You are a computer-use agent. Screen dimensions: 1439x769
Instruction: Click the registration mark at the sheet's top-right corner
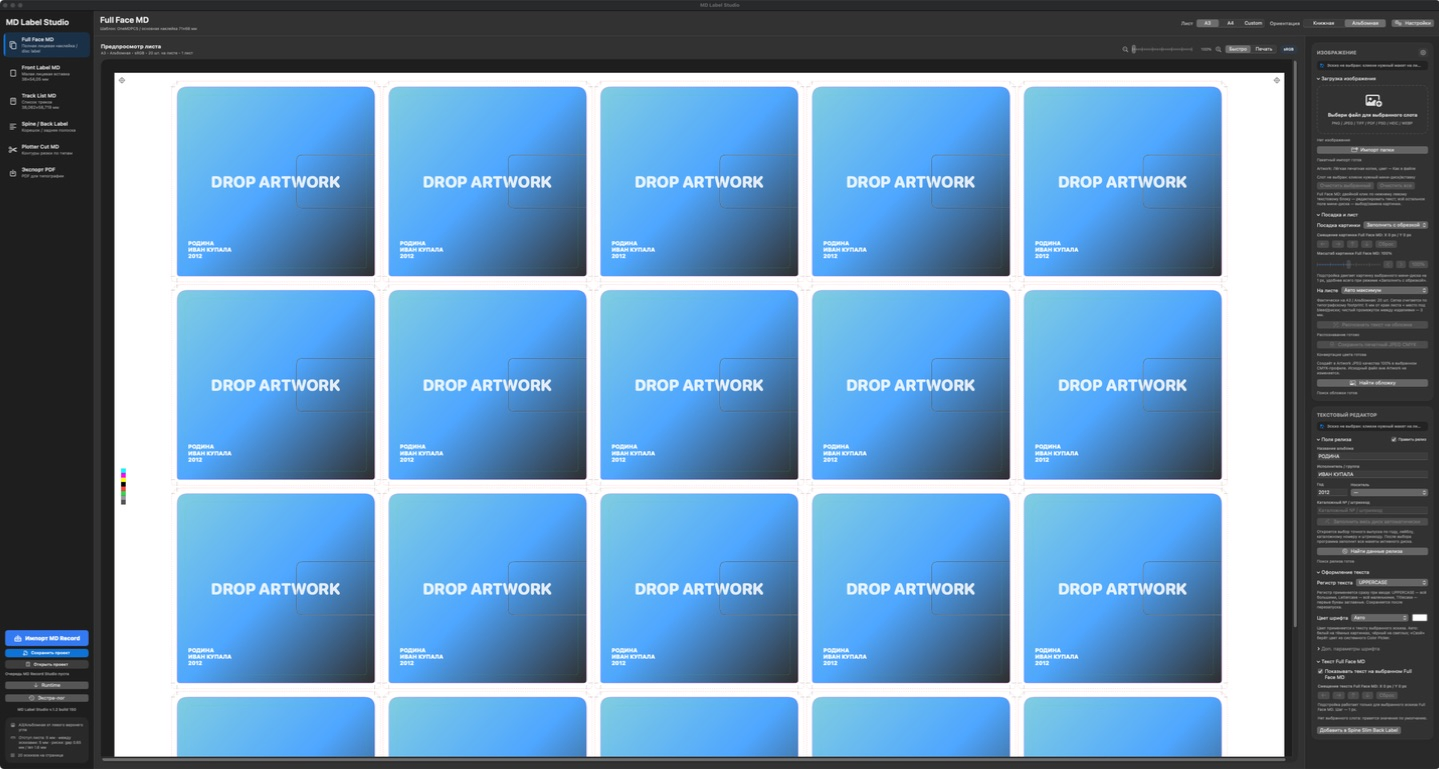[1277, 80]
